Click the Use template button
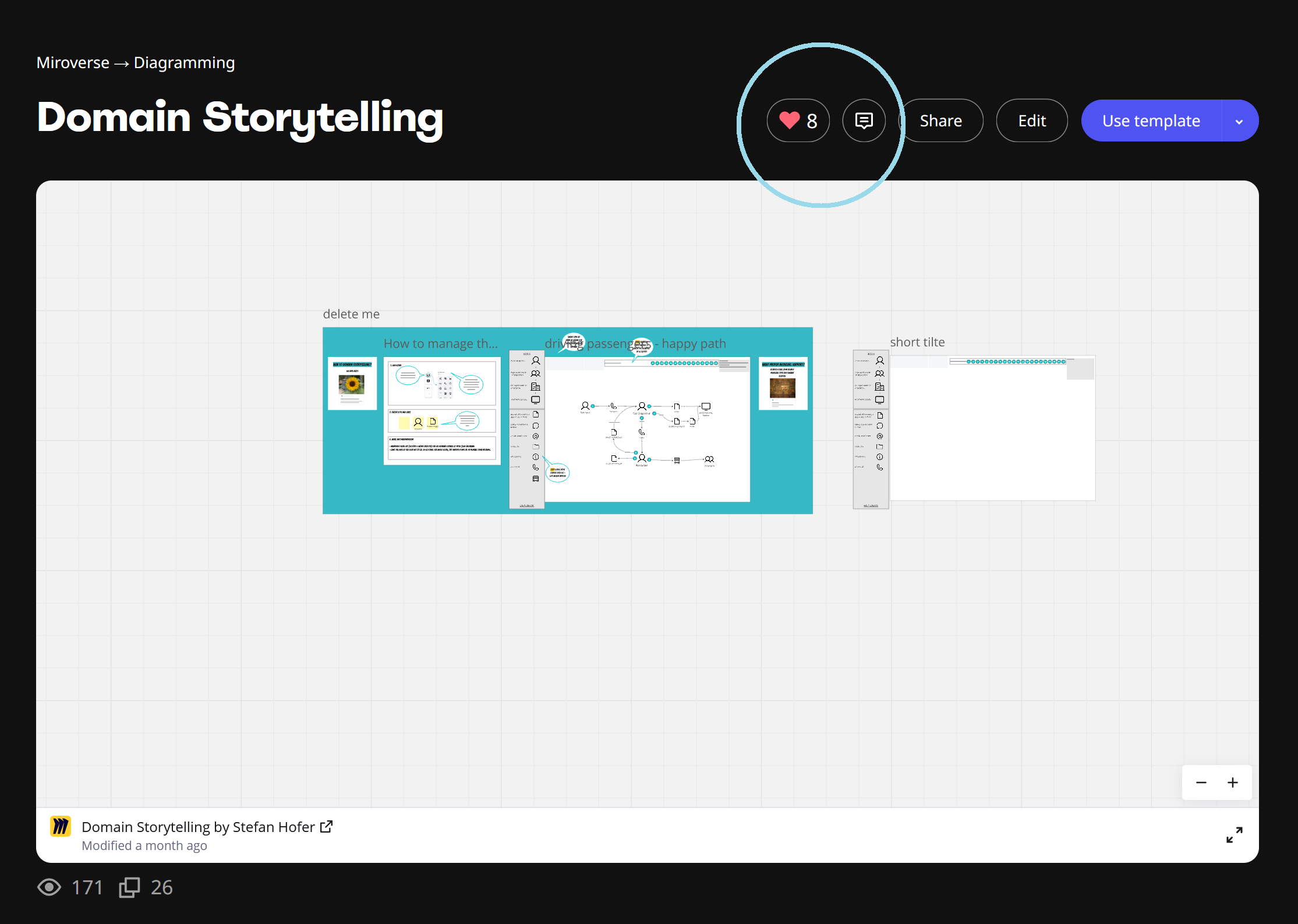Viewport: 1298px width, 924px height. pyautogui.click(x=1151, y=120)
